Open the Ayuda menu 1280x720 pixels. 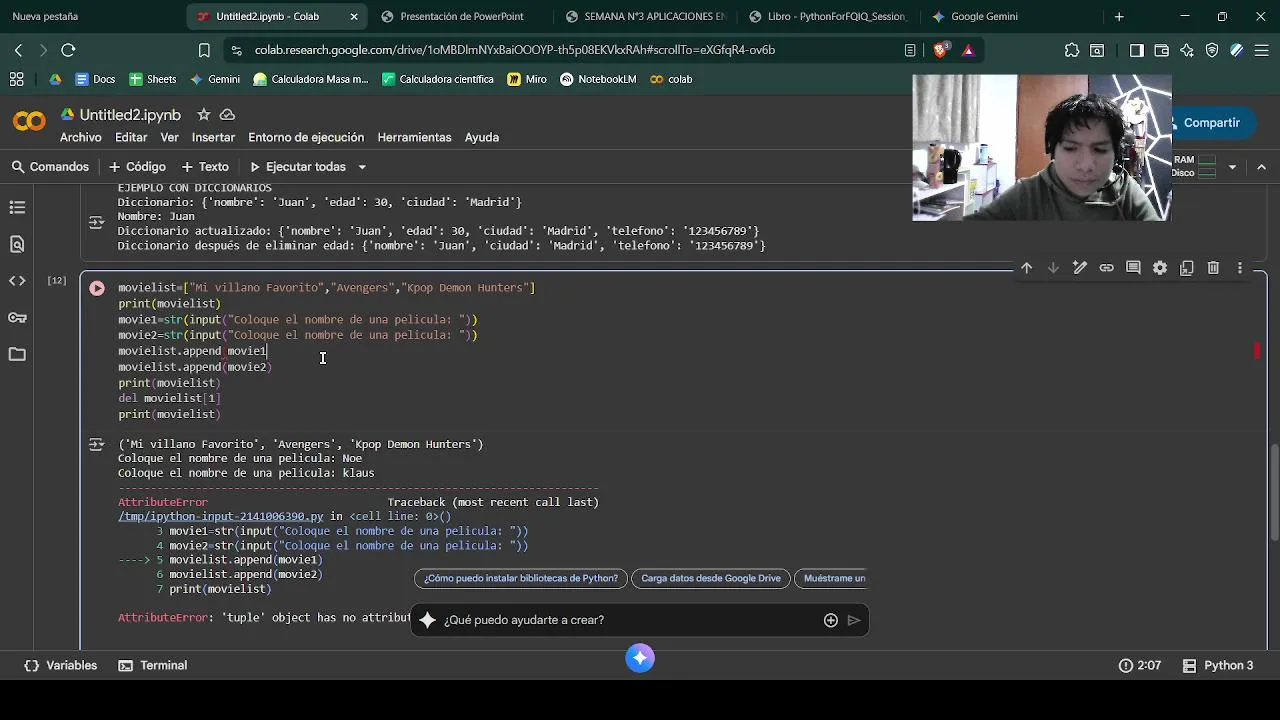pyautogui.click(x=482, y=137)
